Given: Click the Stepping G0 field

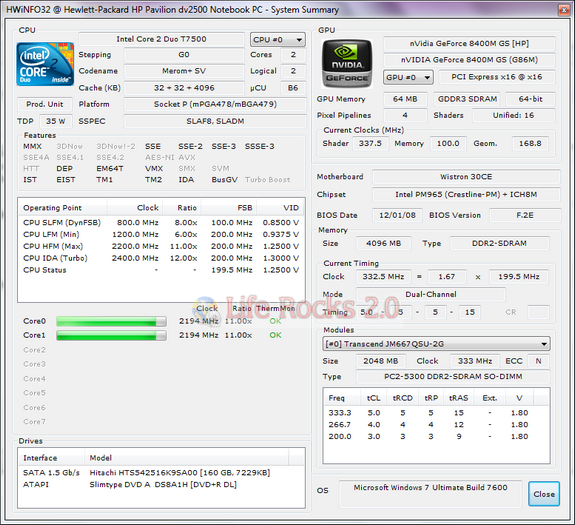Looking at the screenshot, I should pyautogui.click(x=184, y=55).
